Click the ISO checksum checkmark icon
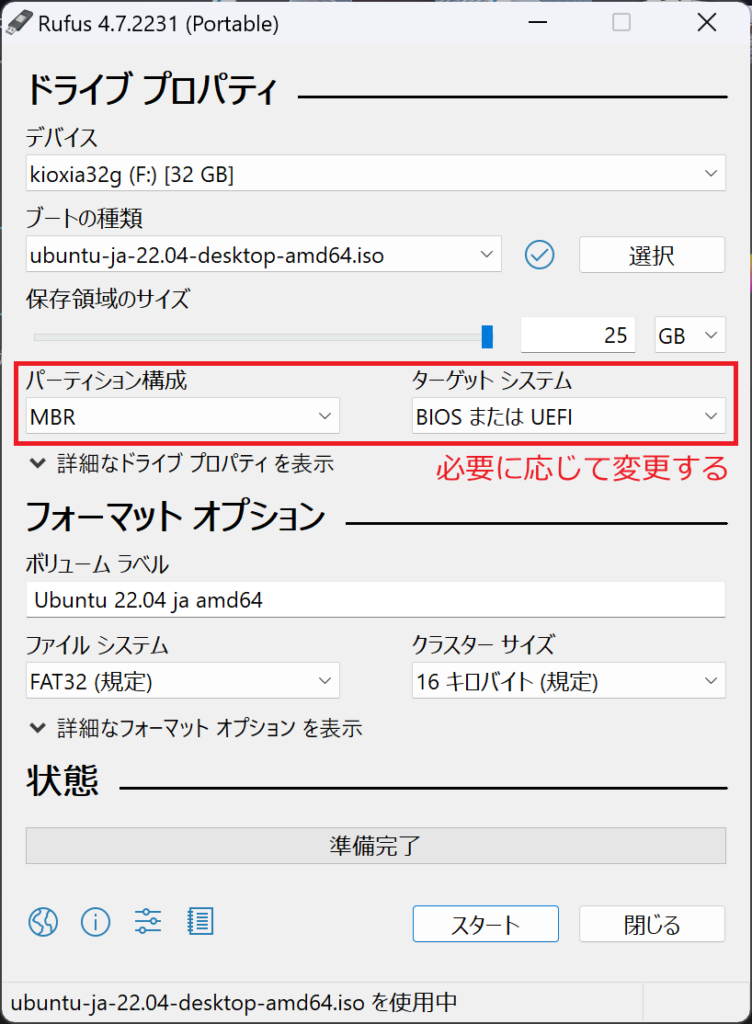This screenshot has width=752, height=1024. [540, 255]
